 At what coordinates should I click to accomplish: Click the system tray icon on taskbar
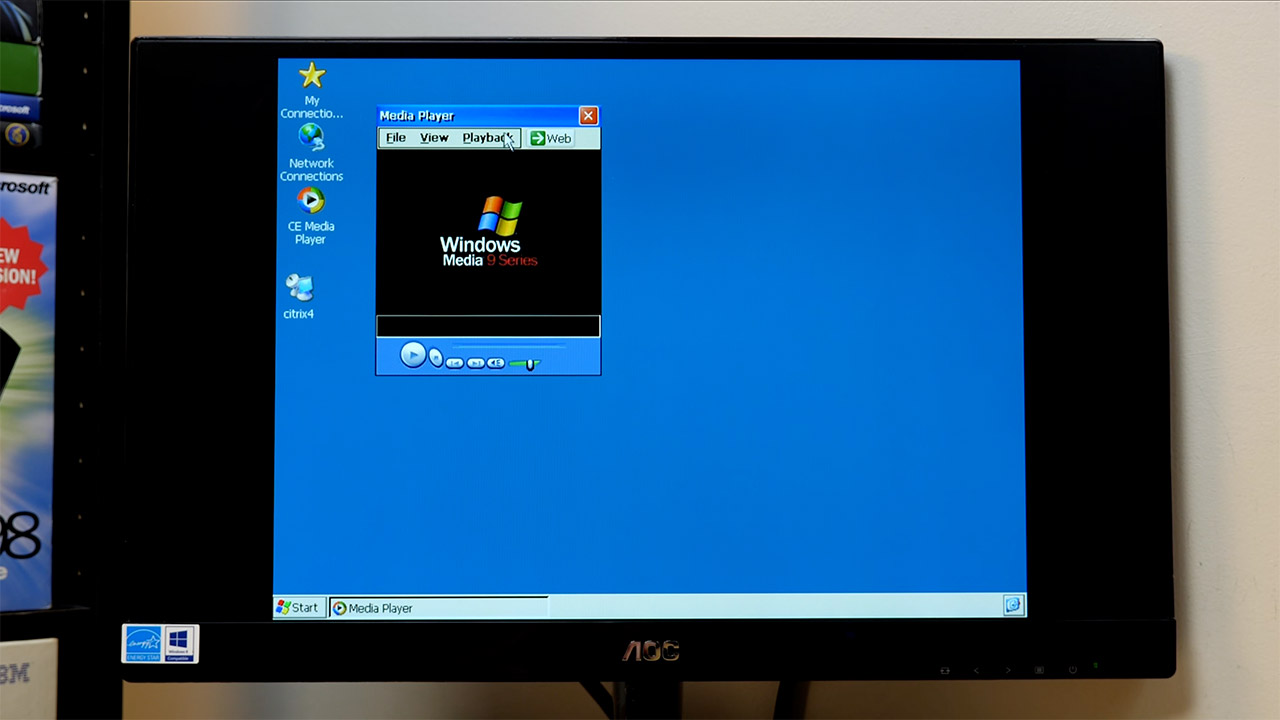tap(1013, 605)
